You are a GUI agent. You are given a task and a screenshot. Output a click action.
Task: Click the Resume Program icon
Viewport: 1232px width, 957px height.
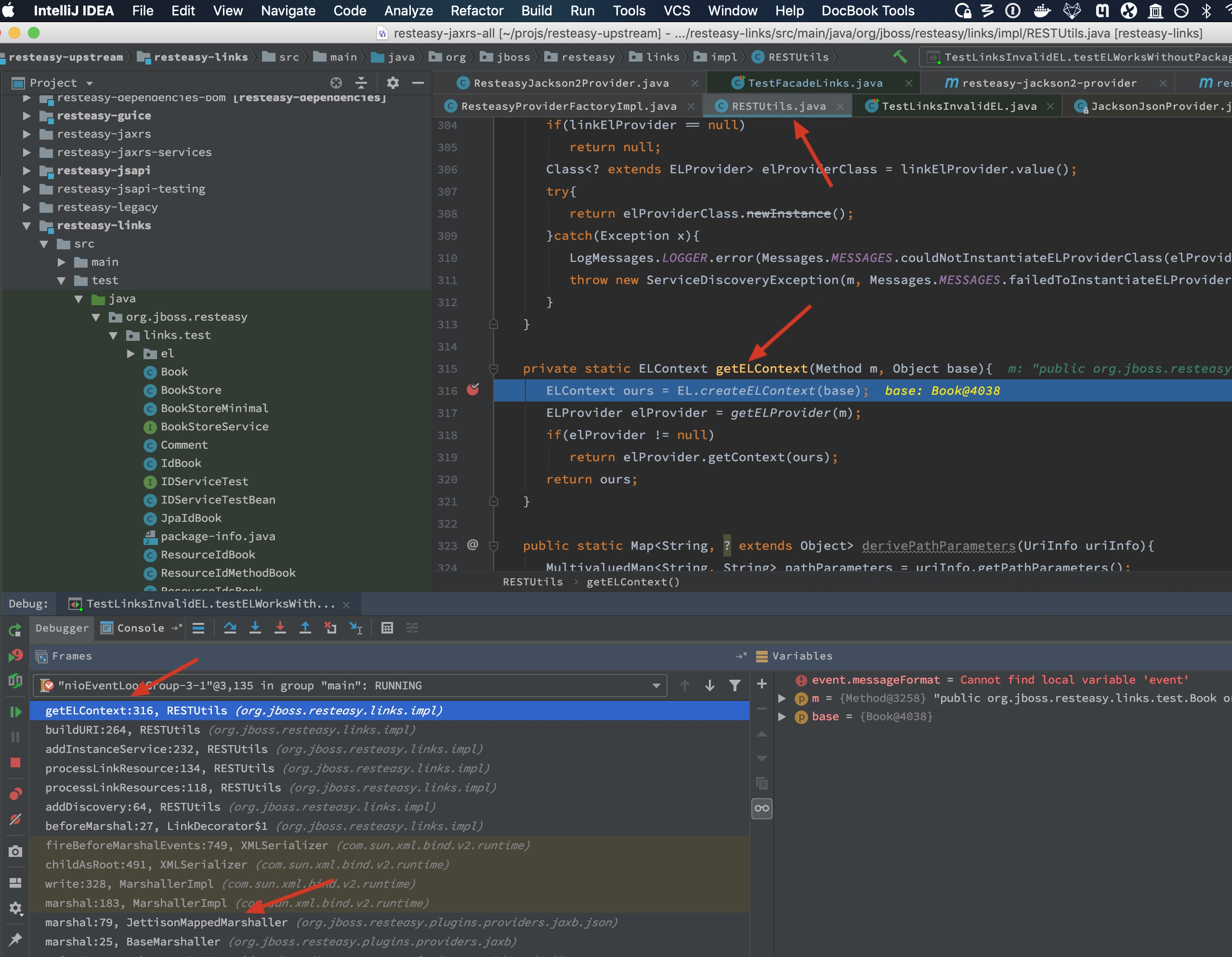click(15, 711)
